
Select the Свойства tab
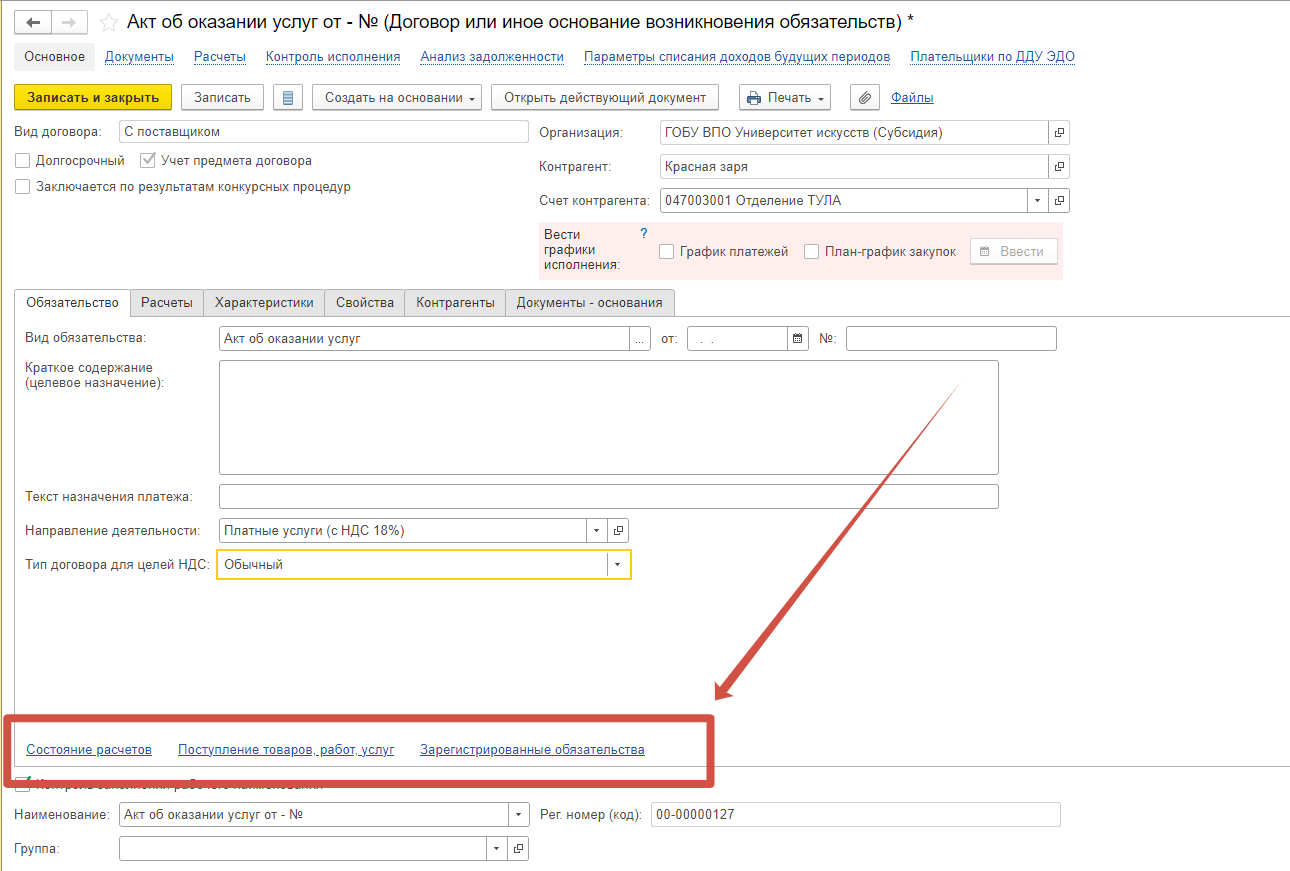[365, 302]
